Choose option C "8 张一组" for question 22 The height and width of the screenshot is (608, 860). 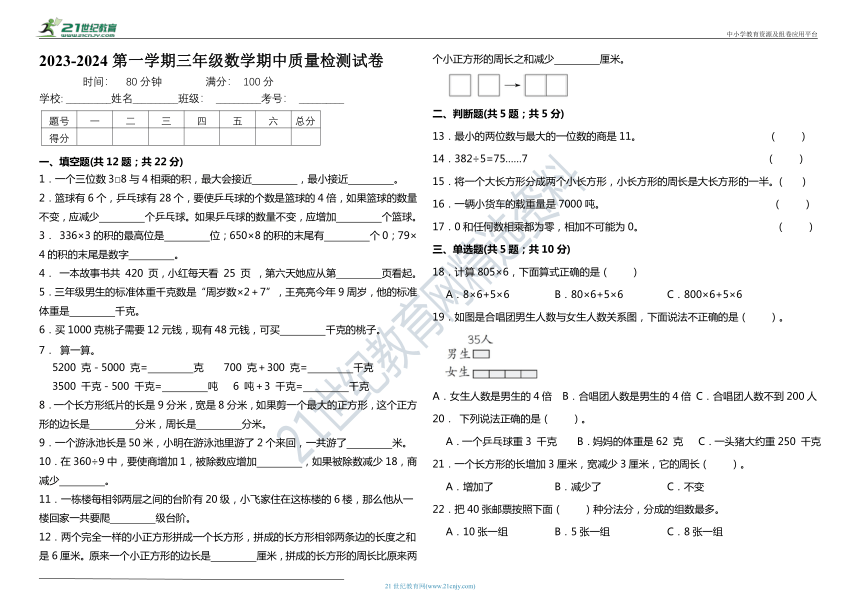coord(695,532)
